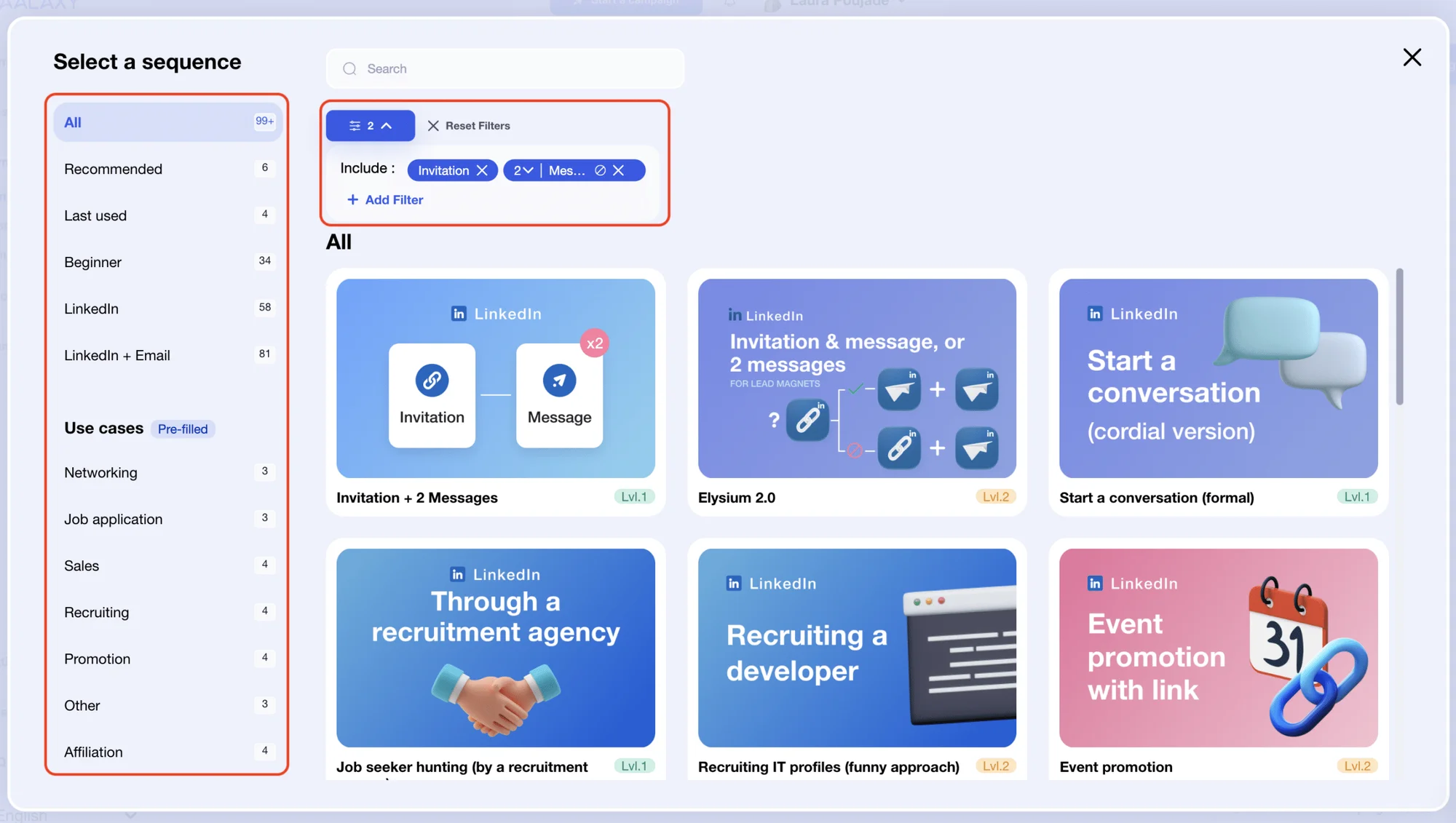The image size is (1456, 823).
Task: Open the 2 count dropdown in Message filter
Action: [x=523, y=170]
